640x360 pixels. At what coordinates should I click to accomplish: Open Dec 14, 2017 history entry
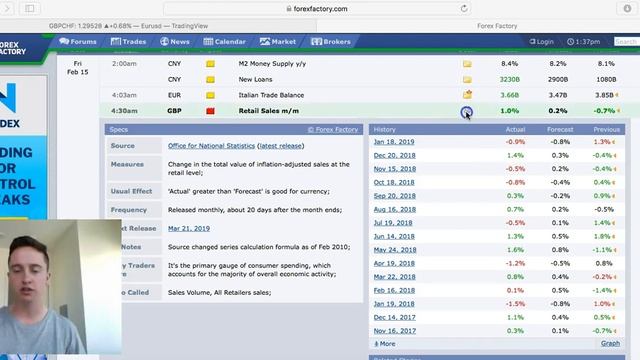394,317
